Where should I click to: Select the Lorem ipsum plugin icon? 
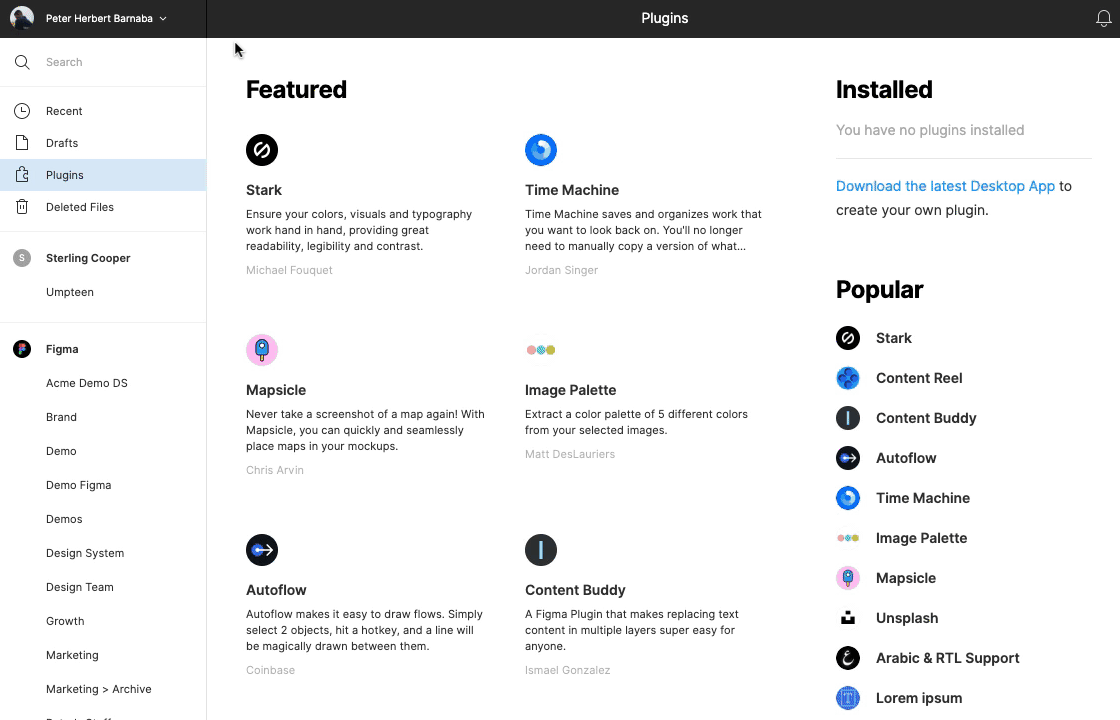click(x=848, y=698)
